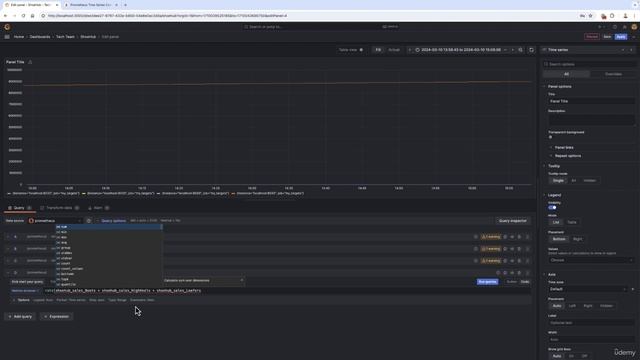This screenshot has width=640, height=360.
Task: Open the legend Values dropdown
Action: 591,260
